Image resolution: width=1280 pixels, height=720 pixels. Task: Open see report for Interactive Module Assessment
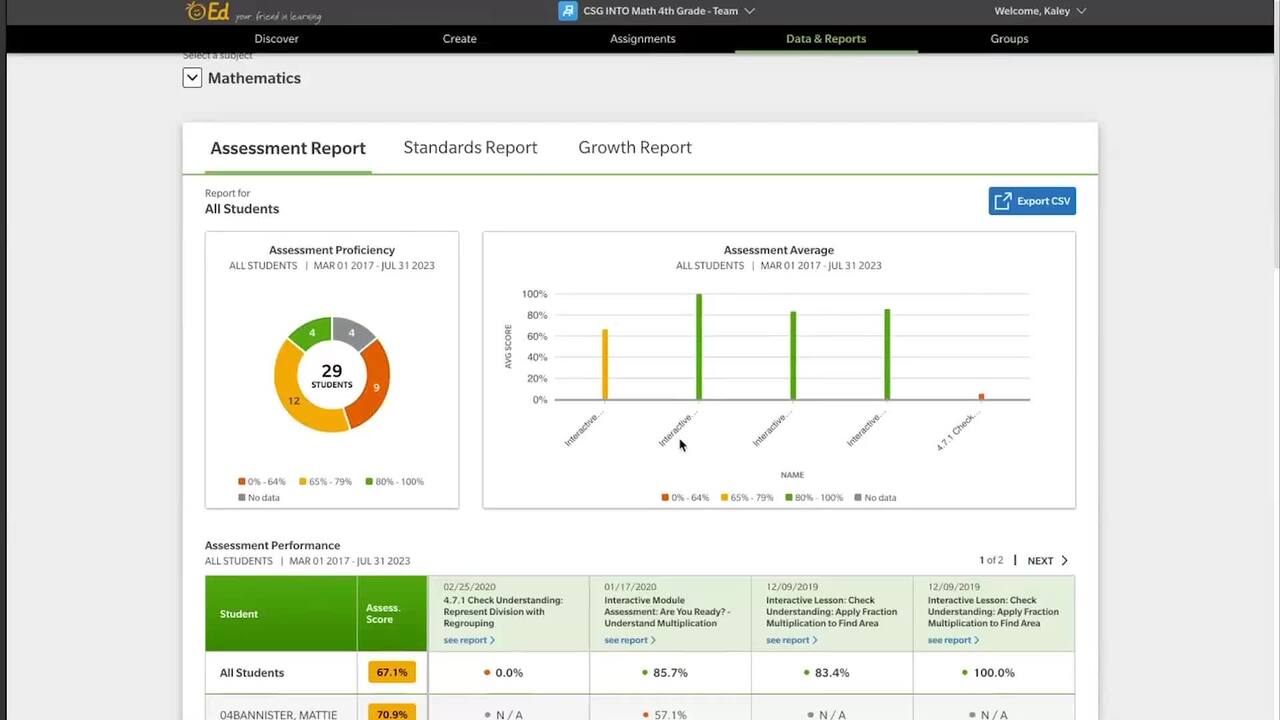(x=629, y=640)
